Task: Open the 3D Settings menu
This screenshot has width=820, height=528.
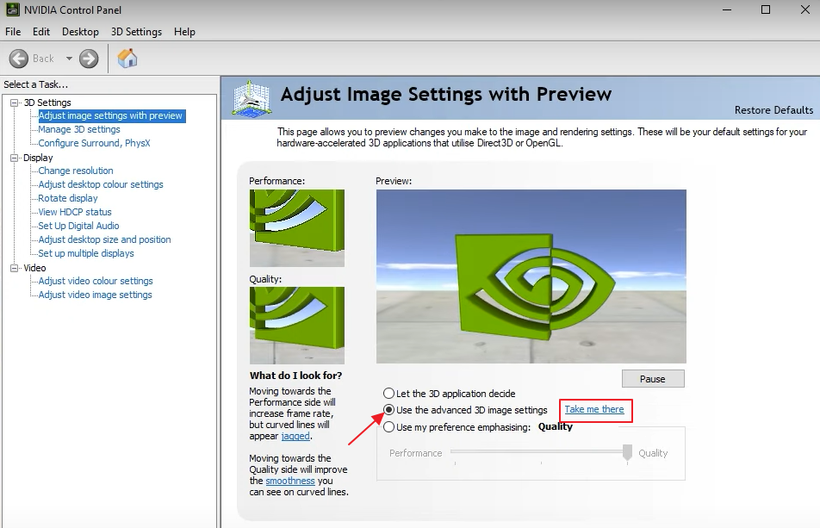Action: click(x=136, y=32)
